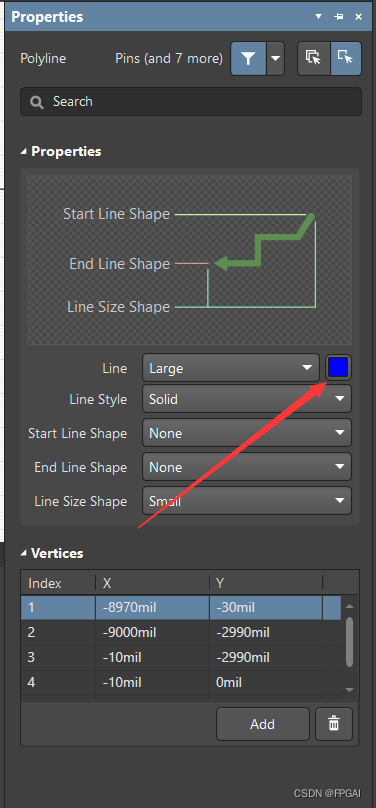Open the Line Style Solid dropdown
Screen dimensions: 376x808
[x=247, y=399]
